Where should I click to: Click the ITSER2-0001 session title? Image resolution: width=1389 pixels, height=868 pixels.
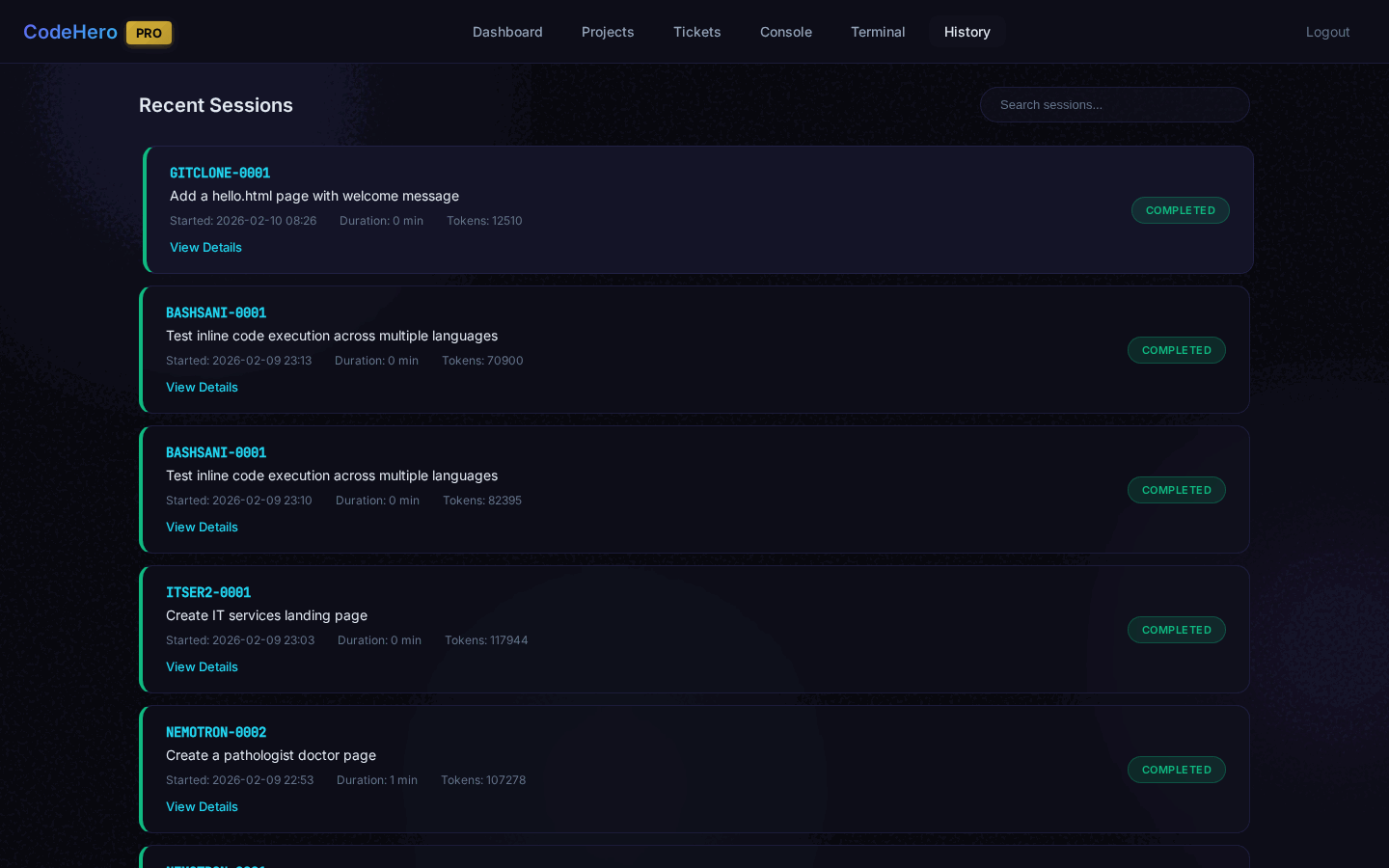[208, 592]
